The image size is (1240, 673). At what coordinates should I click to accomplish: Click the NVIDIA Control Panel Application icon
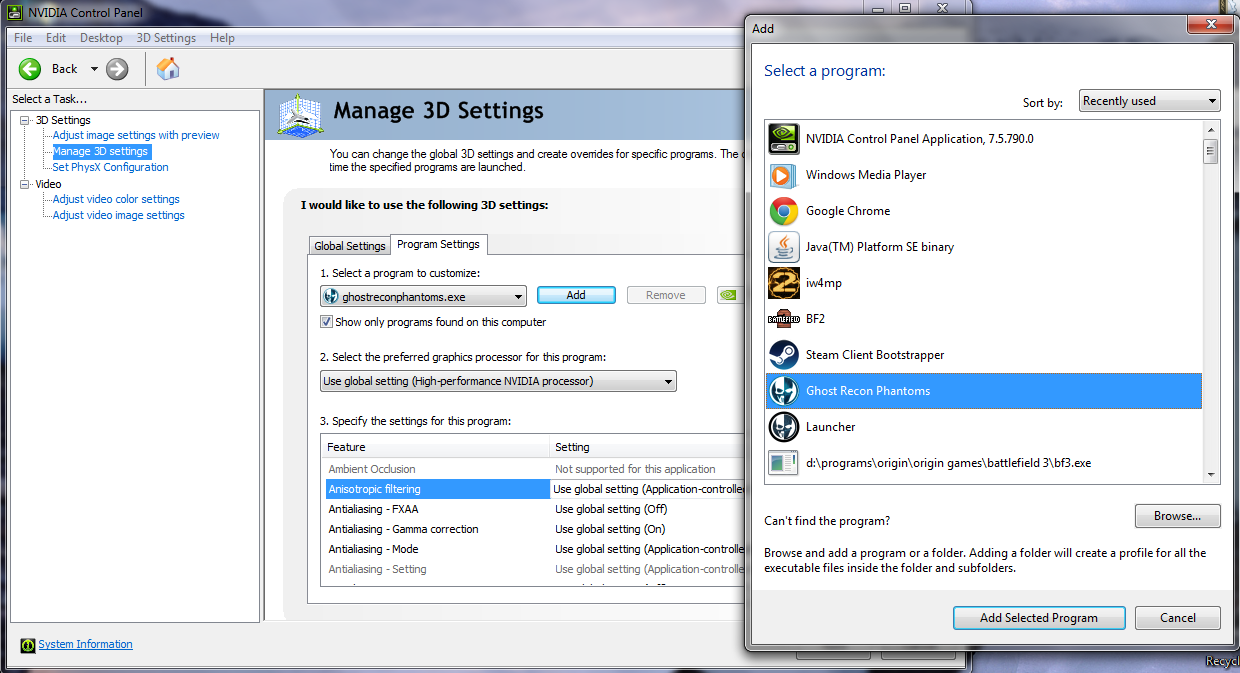[x=783, y=139]
